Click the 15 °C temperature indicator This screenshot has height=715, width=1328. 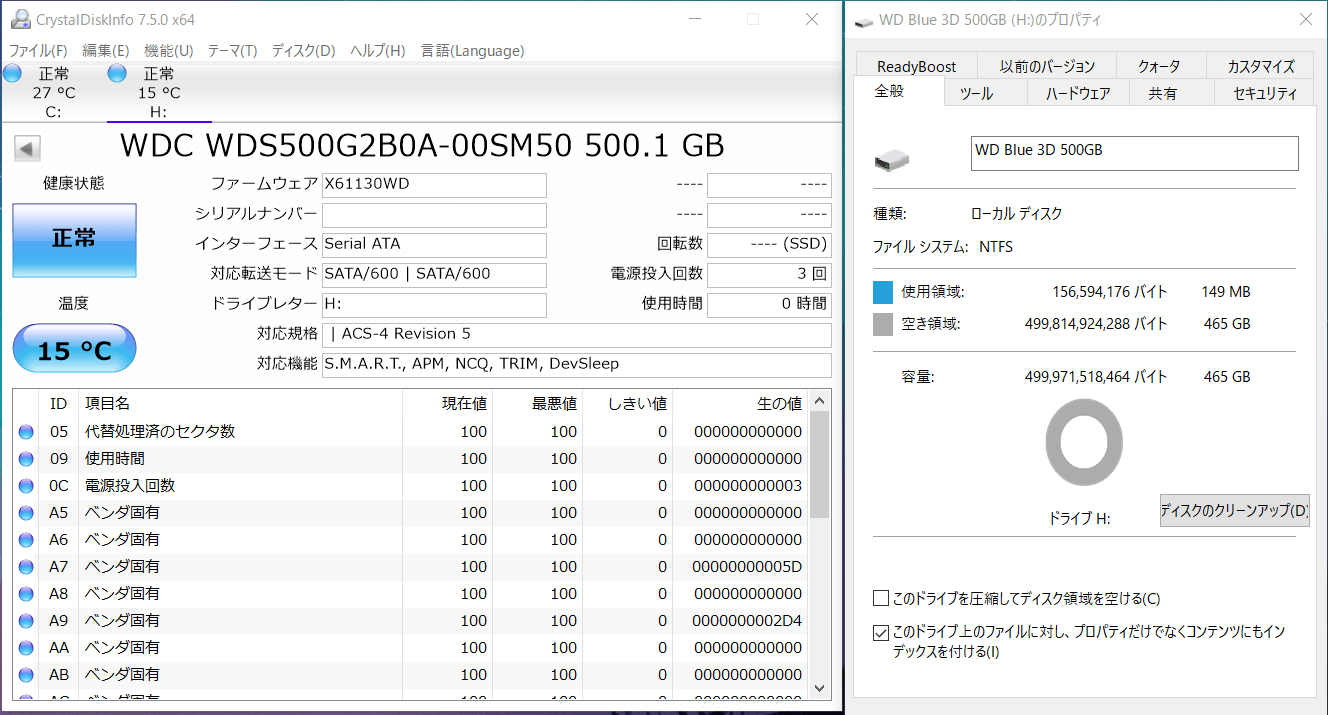coord(74,349)
